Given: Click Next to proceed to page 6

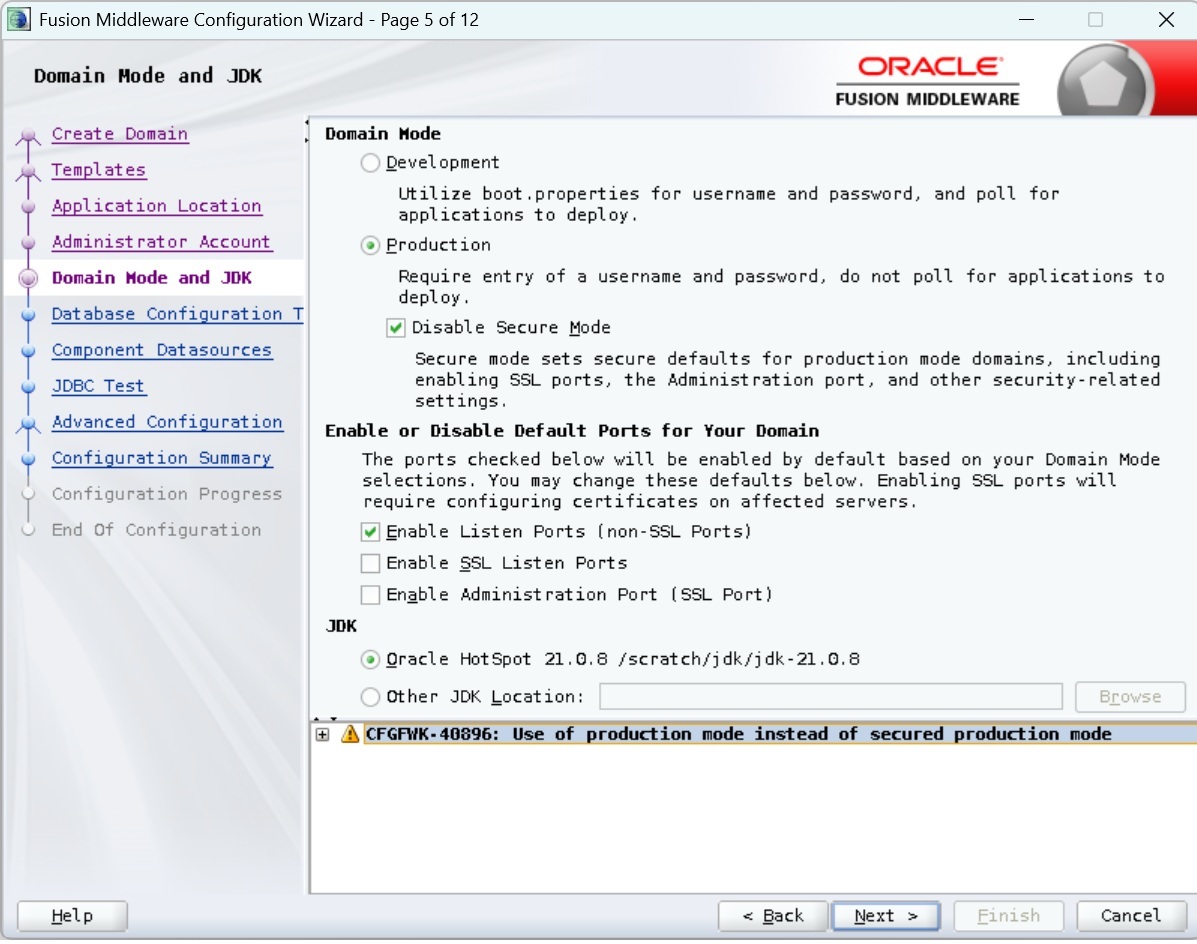Looking at the screenshot, I should point(886,916).
